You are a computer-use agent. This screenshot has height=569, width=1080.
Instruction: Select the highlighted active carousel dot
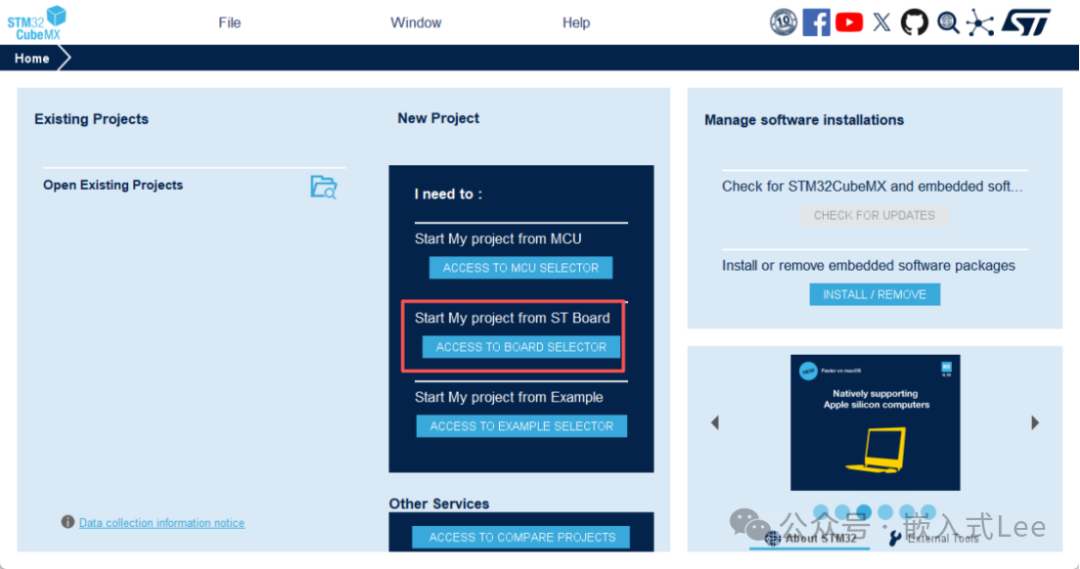864,511
